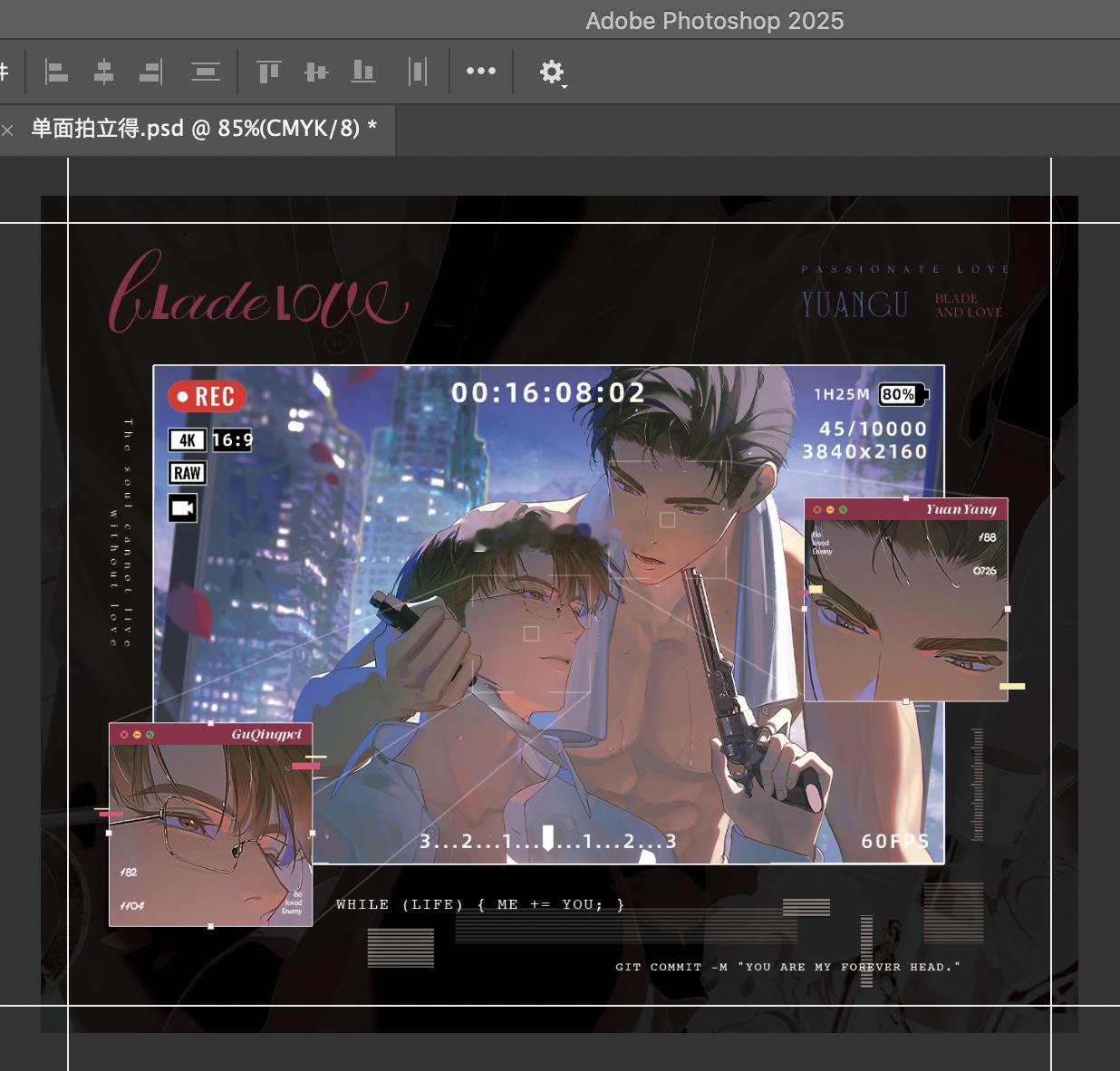Click the 00:16:08:02 timecode text

[548, 392]
